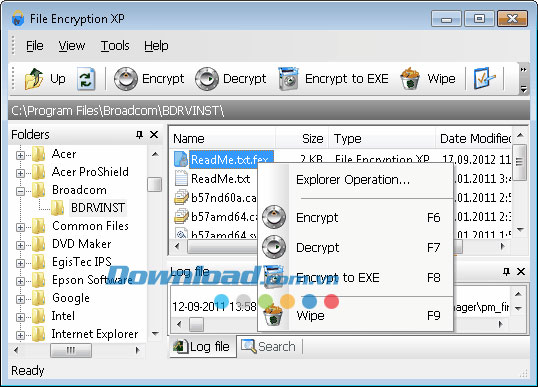Open the Tools menu
538x387 pixels.
[115, 46]
